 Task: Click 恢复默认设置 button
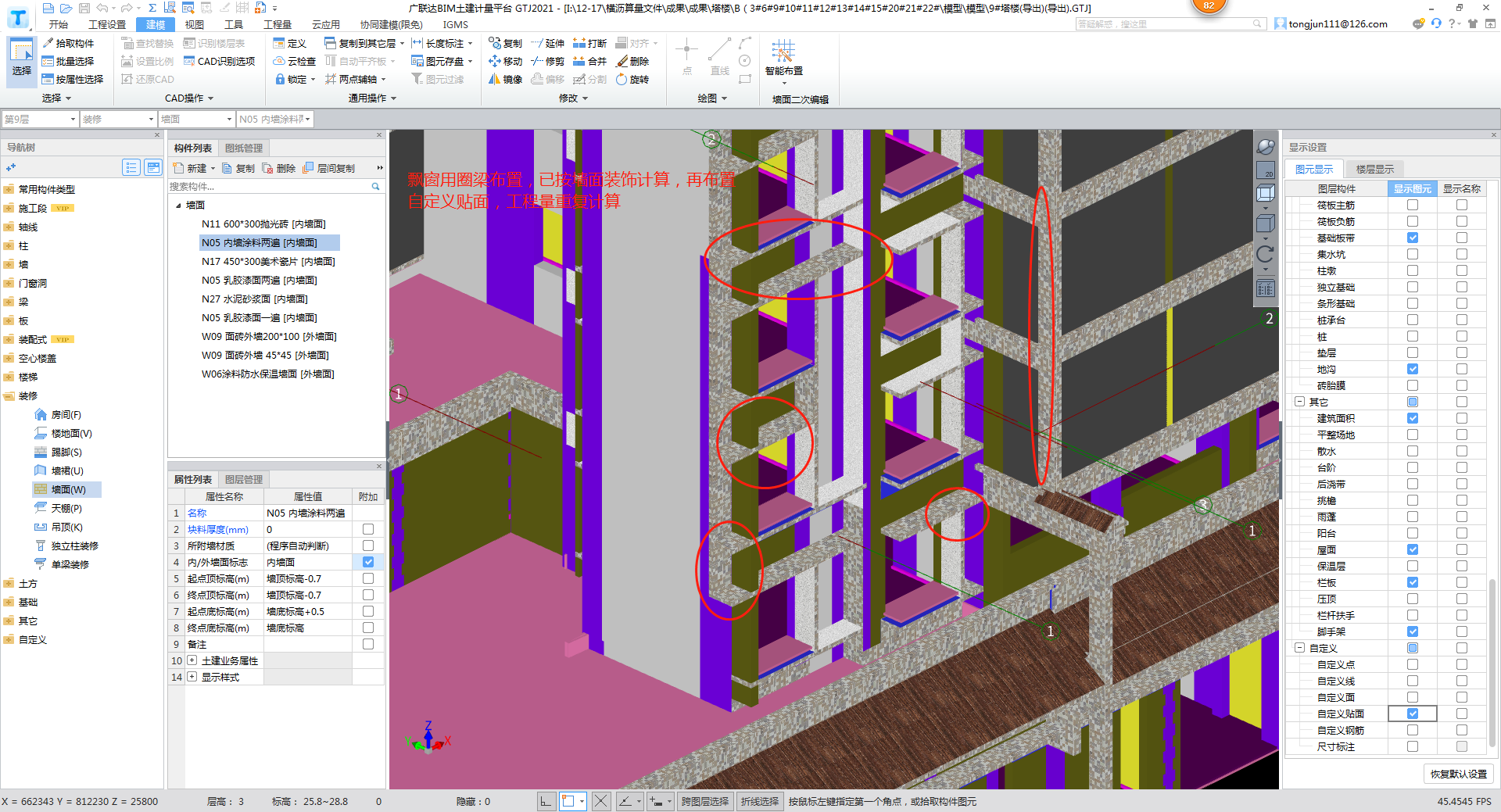tap(1459, 774)
